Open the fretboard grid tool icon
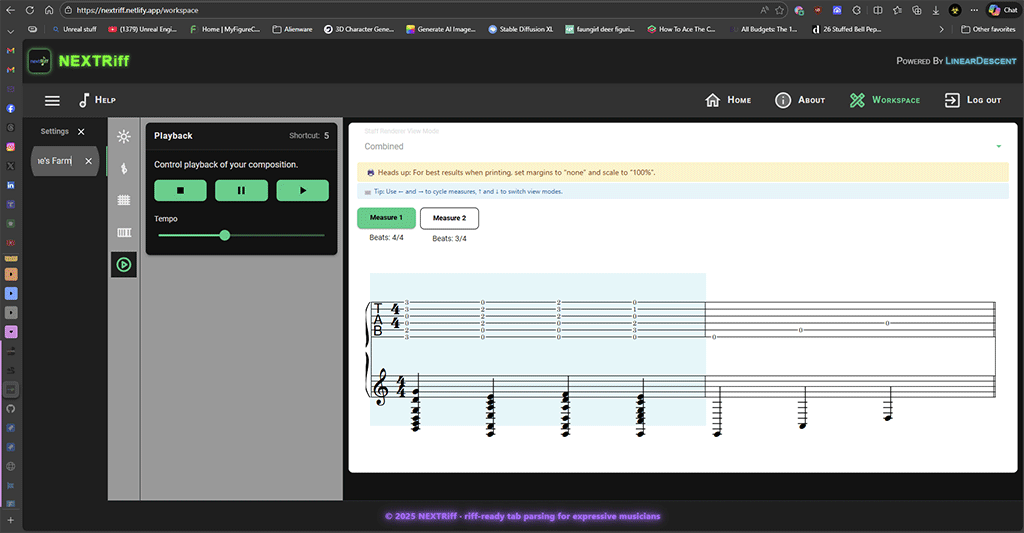The height and width of the screenshot is (533, 1024). tap(124, 200)
